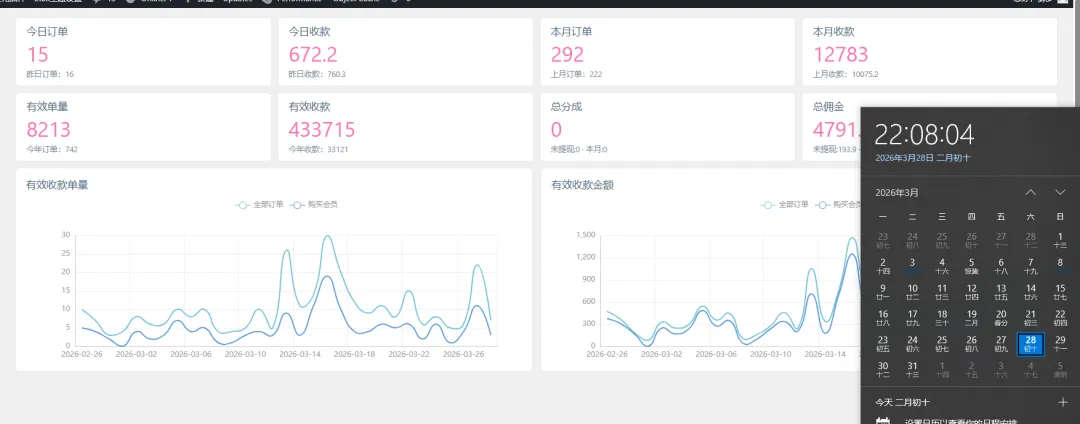This screenshot has height=424, width=1080.
Task: Select March 9 labeled 廿一
Action: click(883, 292)
